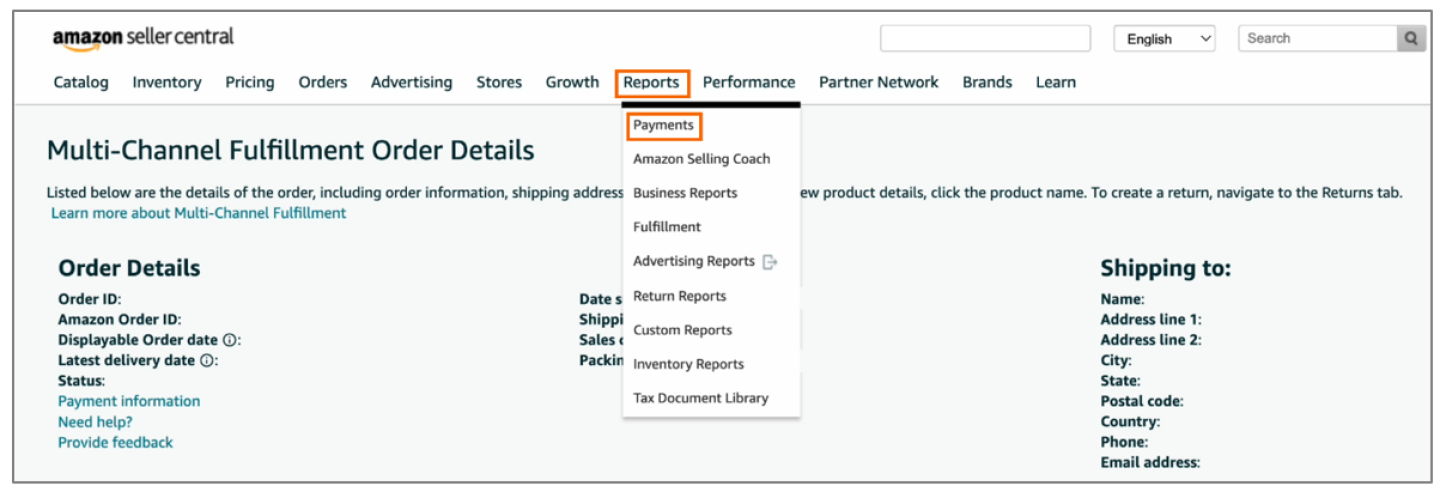Image resolution: width=1440 pixels, height=492 pixels.
Task: Open the Brands menu
Action: pos(988,82)
